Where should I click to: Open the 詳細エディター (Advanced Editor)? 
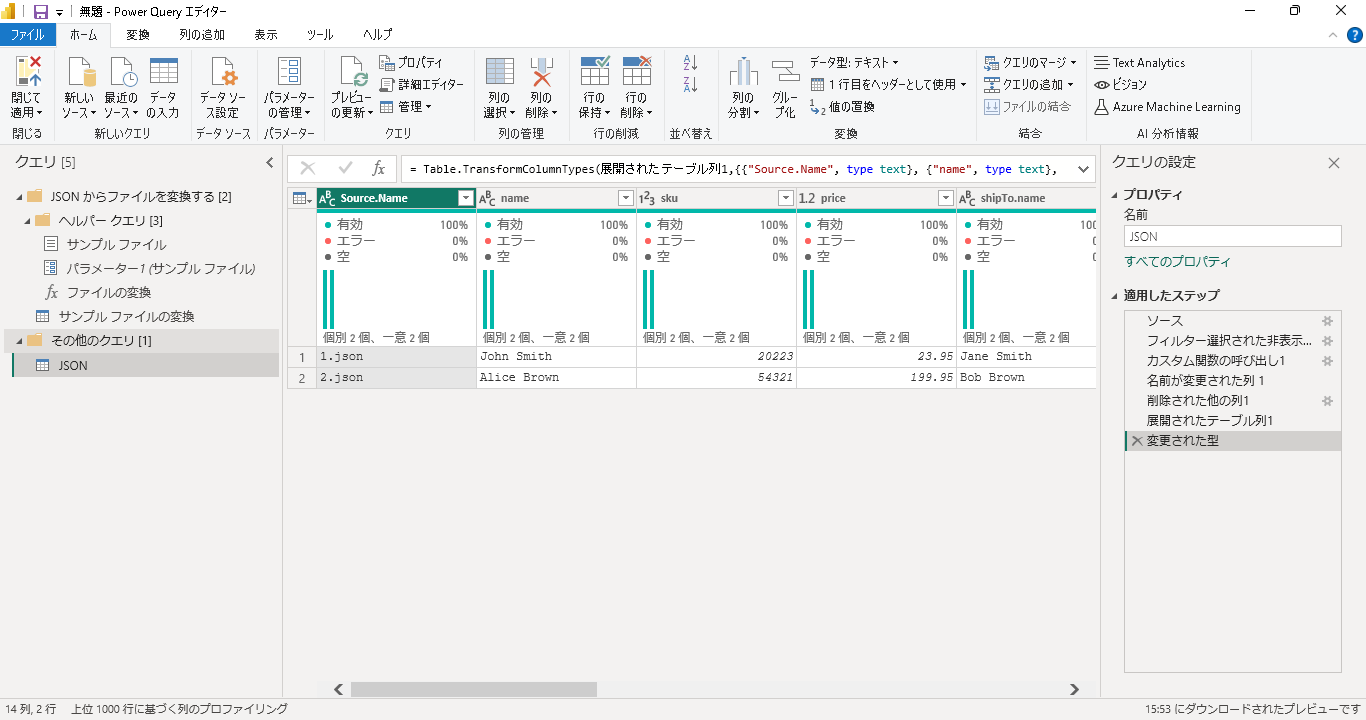[x=421, y=85]
